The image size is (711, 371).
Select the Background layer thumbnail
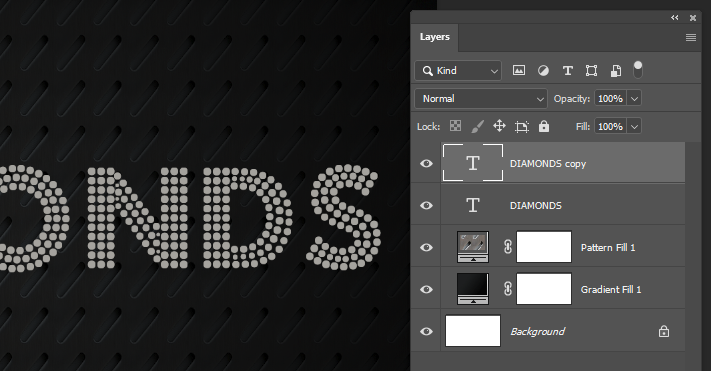click(473, 331)
